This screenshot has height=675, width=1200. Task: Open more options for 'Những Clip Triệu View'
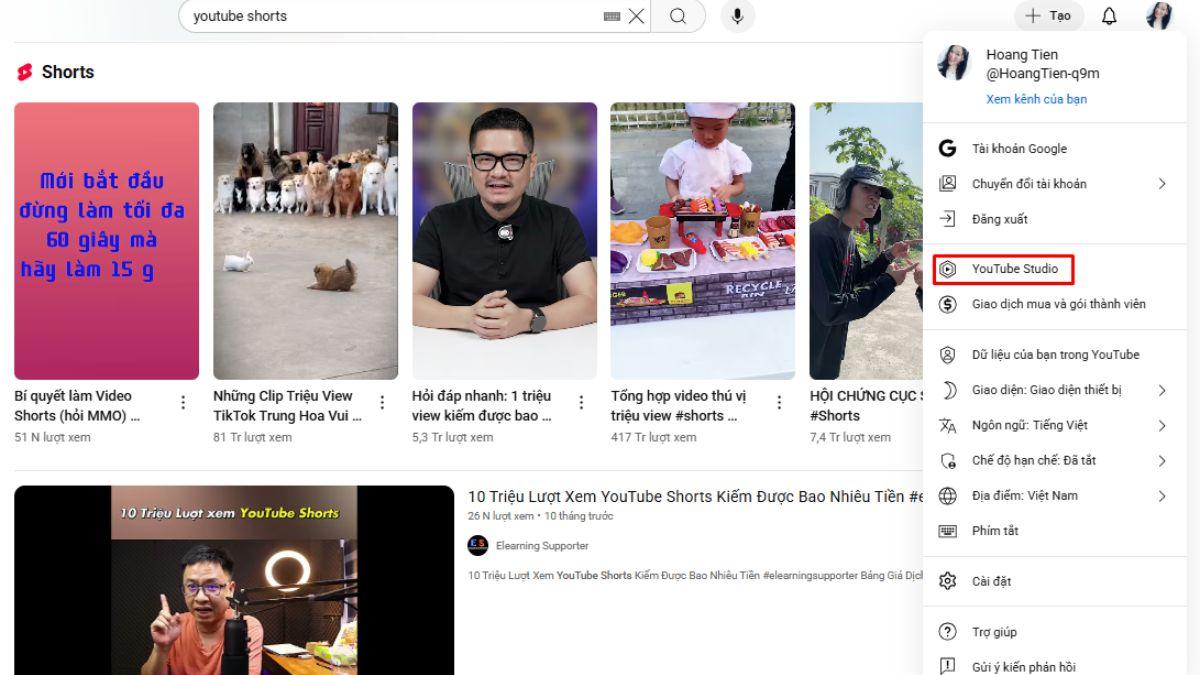point(381,402)
